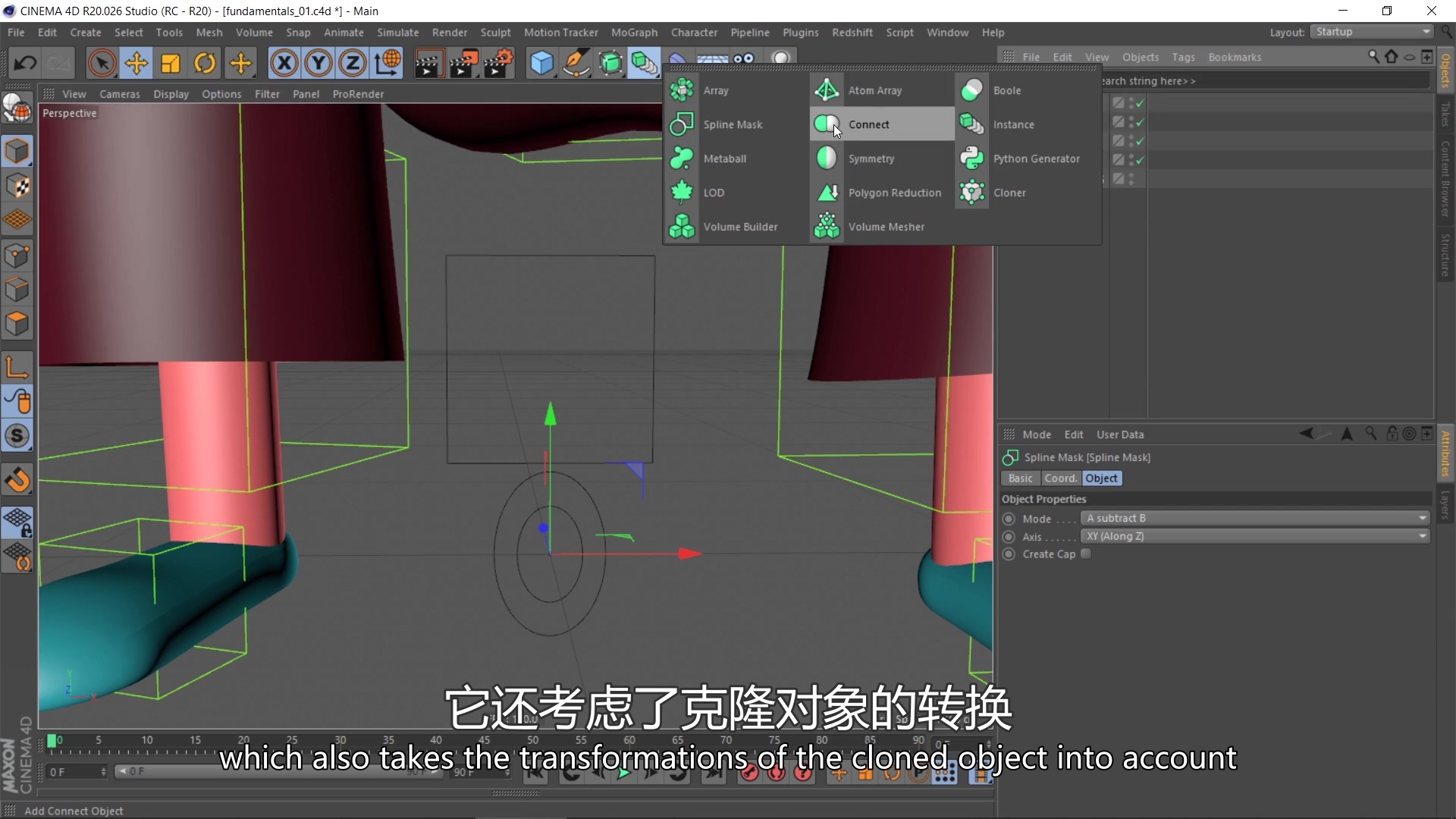
Task: Toggle the Z axis lock
Action: [352, 63]
